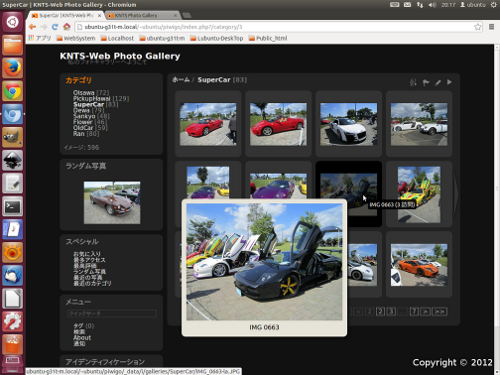This screenshot has height=375, width=500.
Task: Click the pencil edit icon in gallery toolbar
Action: pos(438,82)
